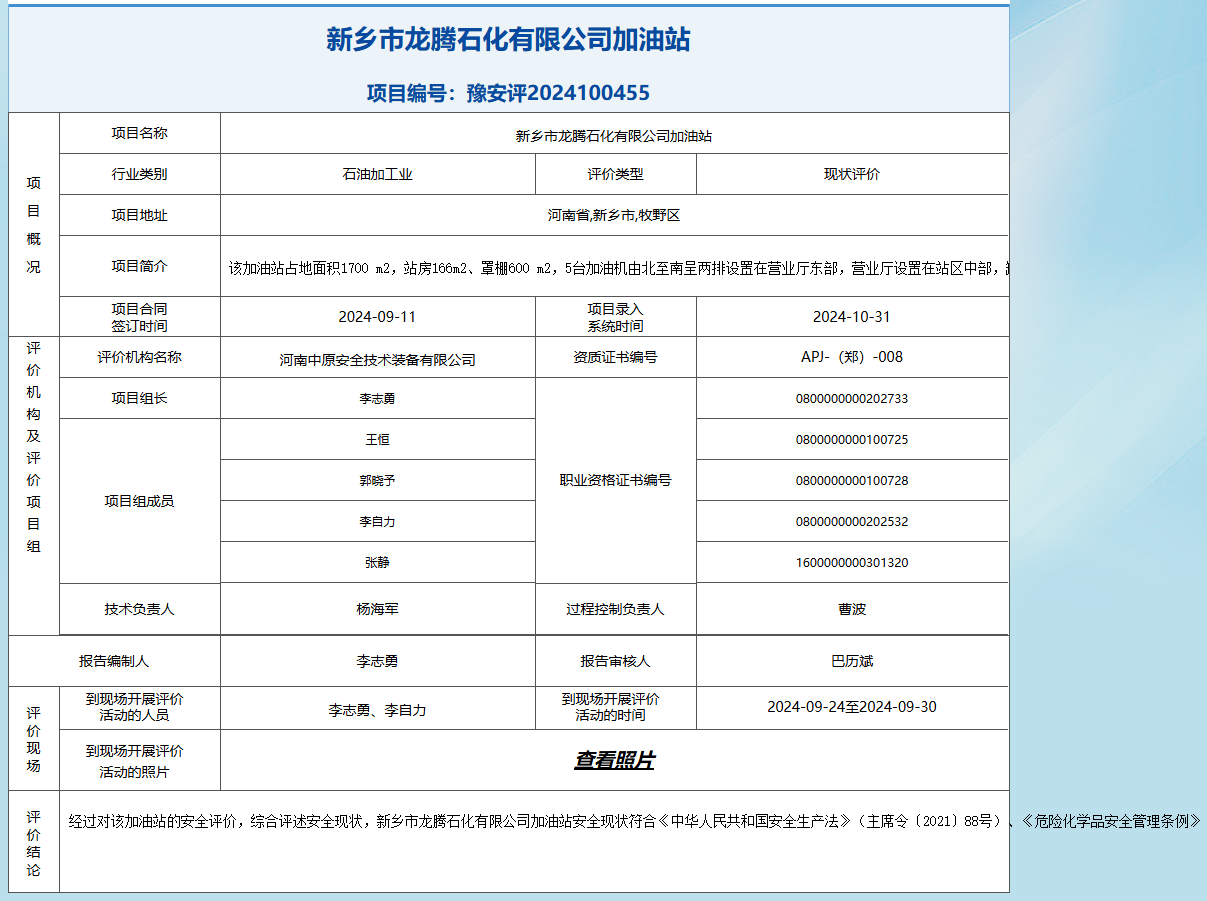Select team member 王恒
This screenshot has height=901, width=1207.
[x=377, y=439]
